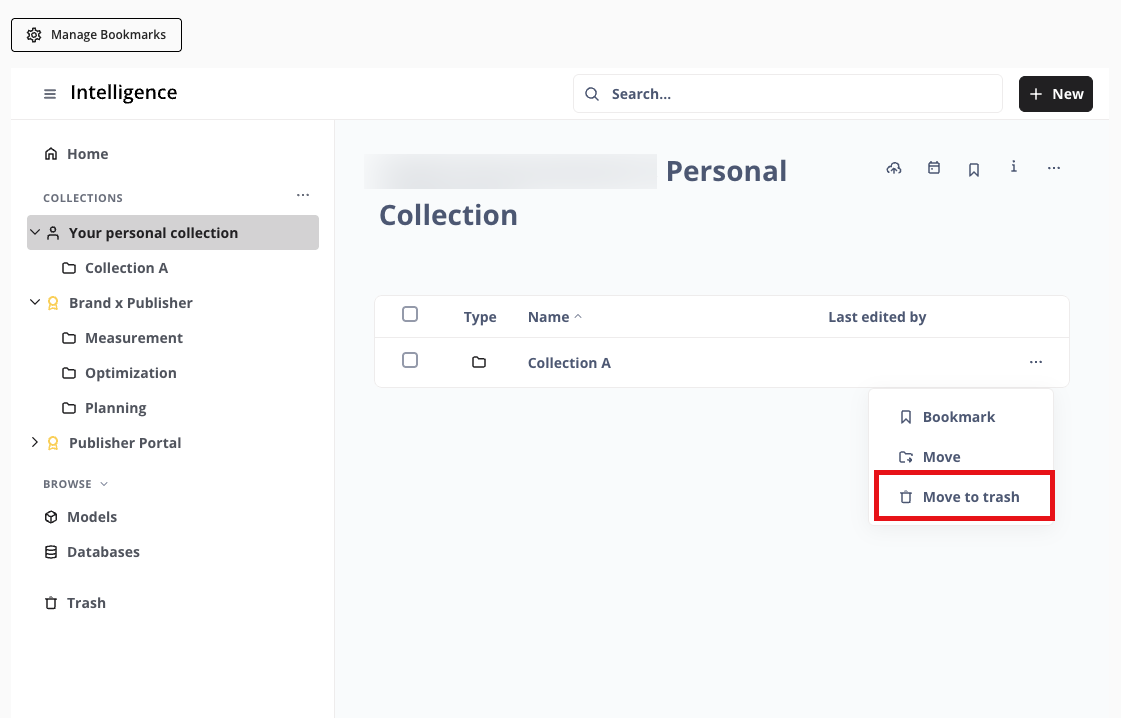Click the hamburger sidebar toggle icon
Viewport: 1121px width, 718px height.
[50, 94]
